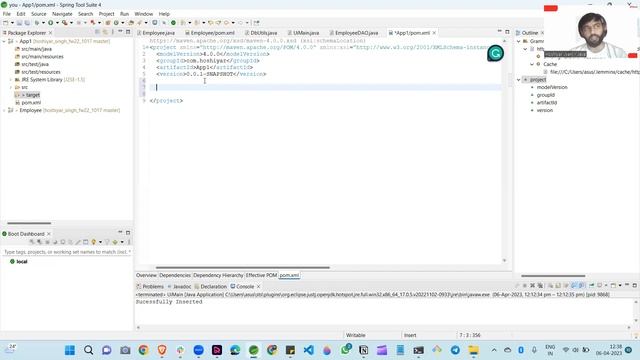Click Remove All Terminated Launches in Console

click(x=540, y=286)
